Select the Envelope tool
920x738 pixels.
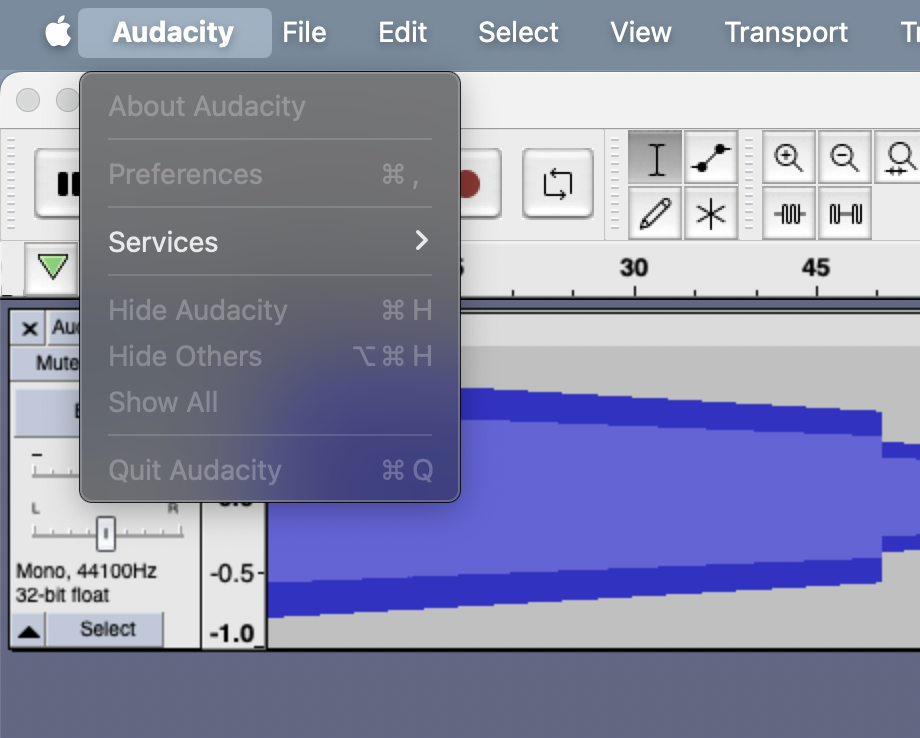click(711, 157)
